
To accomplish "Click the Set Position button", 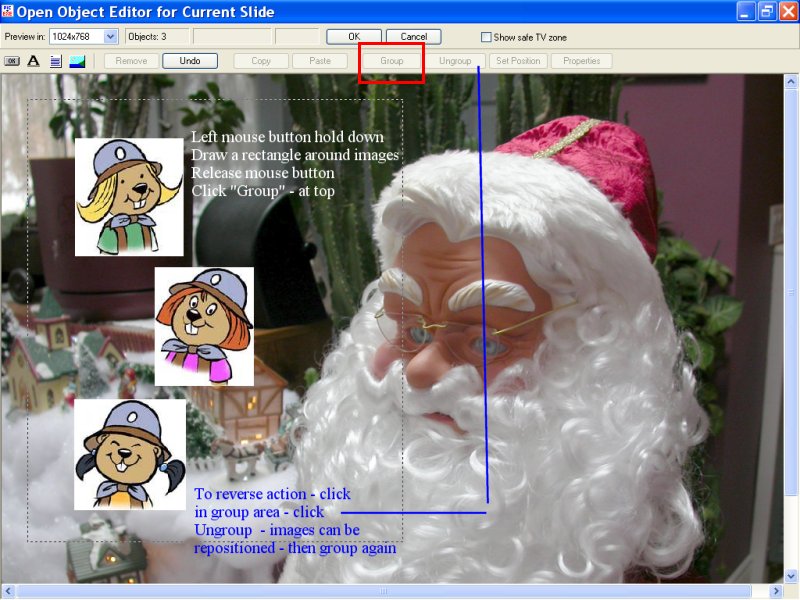I will click(518, 61).
